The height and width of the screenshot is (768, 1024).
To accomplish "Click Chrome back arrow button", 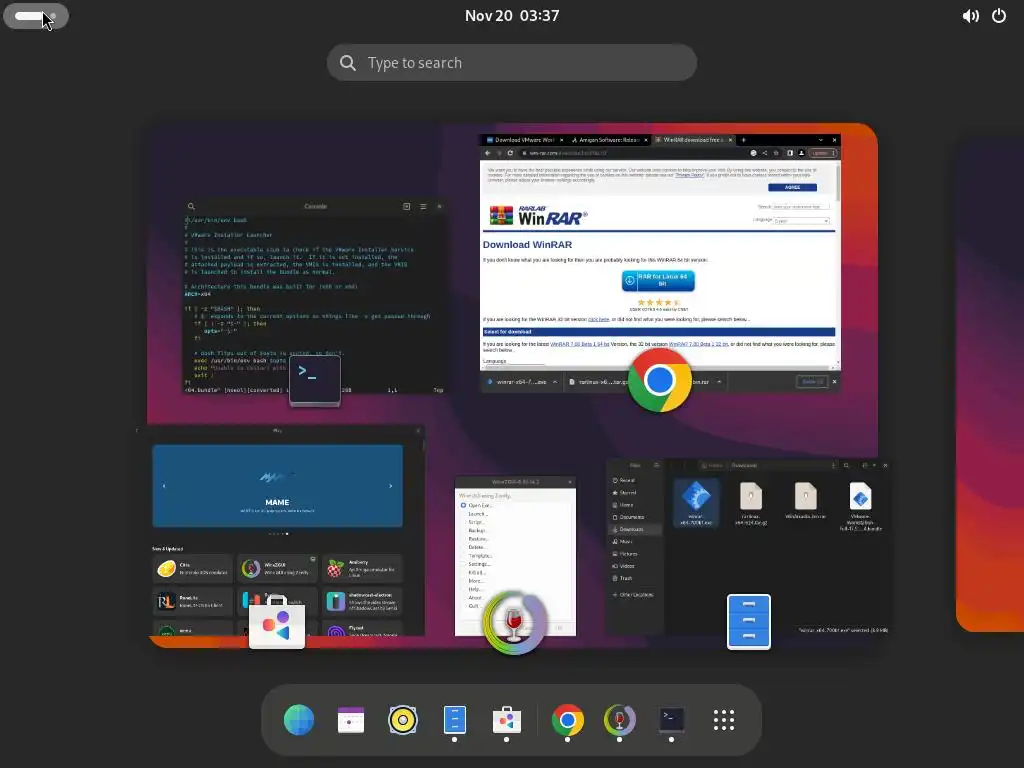I will click(487, 153).
